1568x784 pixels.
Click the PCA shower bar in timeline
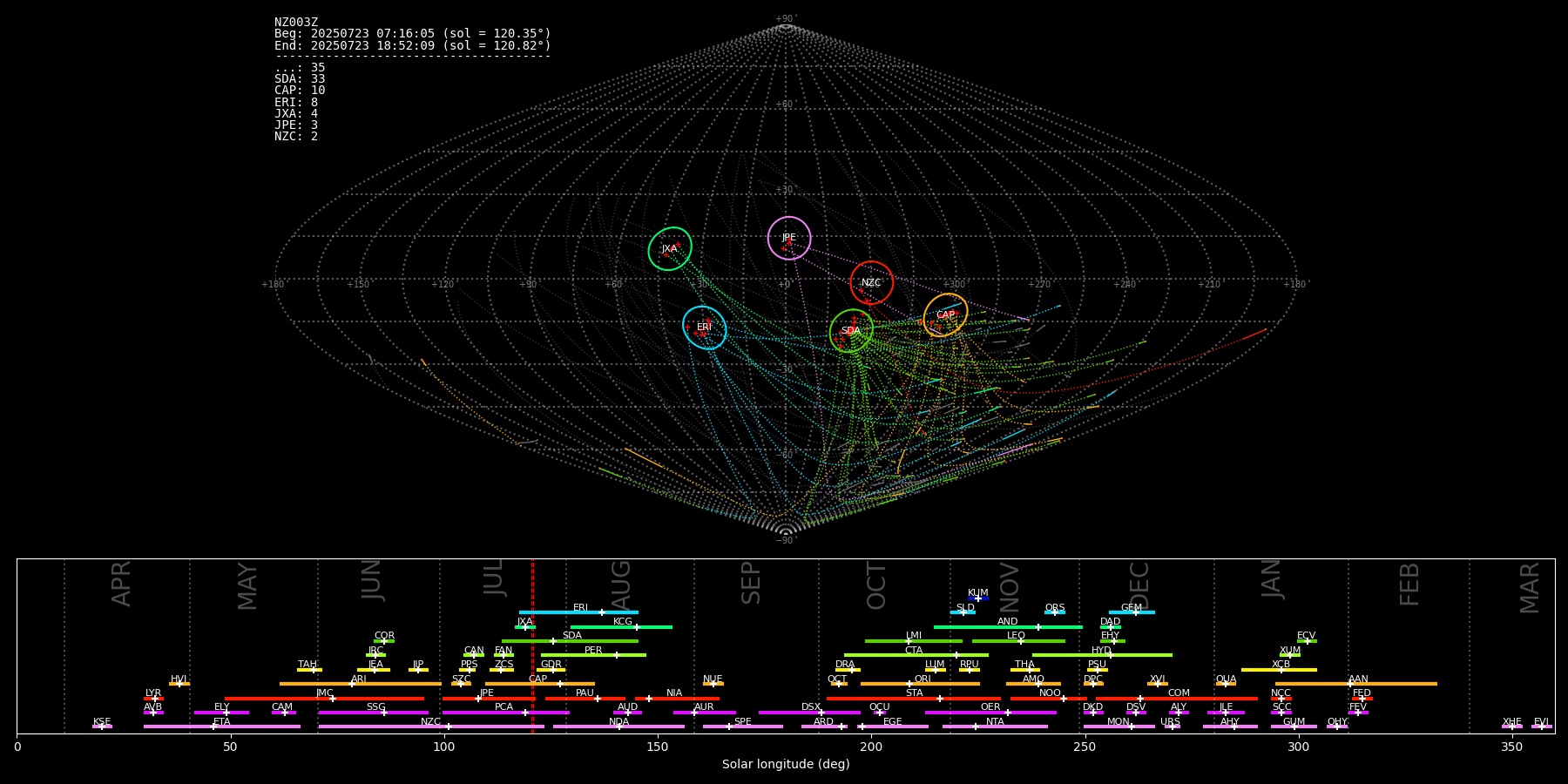(x=505, y=713)
